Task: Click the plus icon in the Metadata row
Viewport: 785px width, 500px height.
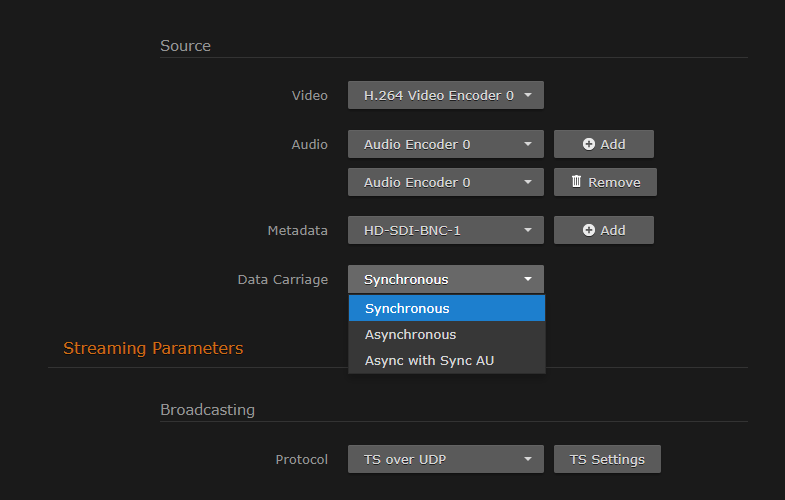Action: 589,230
